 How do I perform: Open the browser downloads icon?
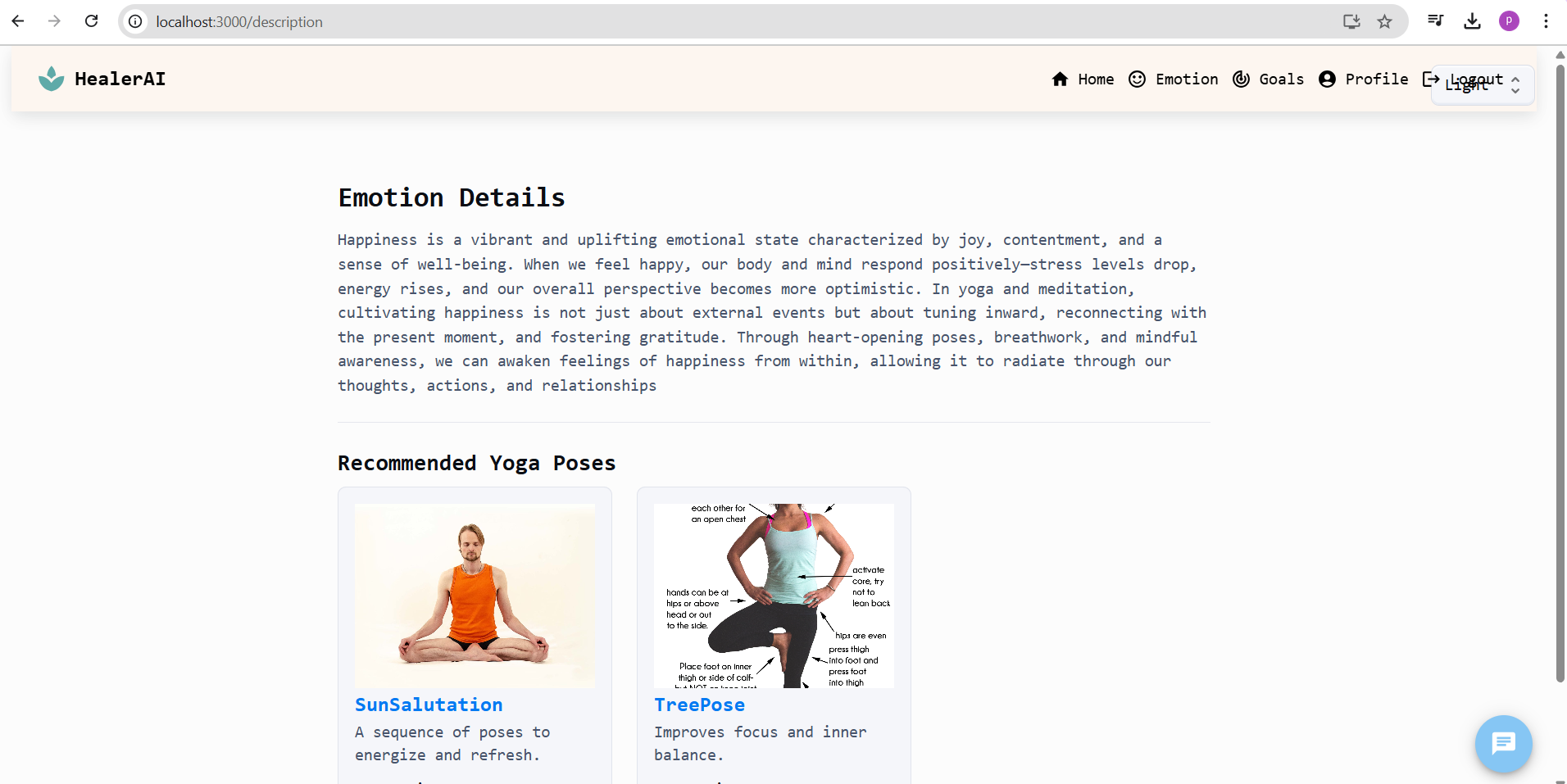coord(1472,21)
